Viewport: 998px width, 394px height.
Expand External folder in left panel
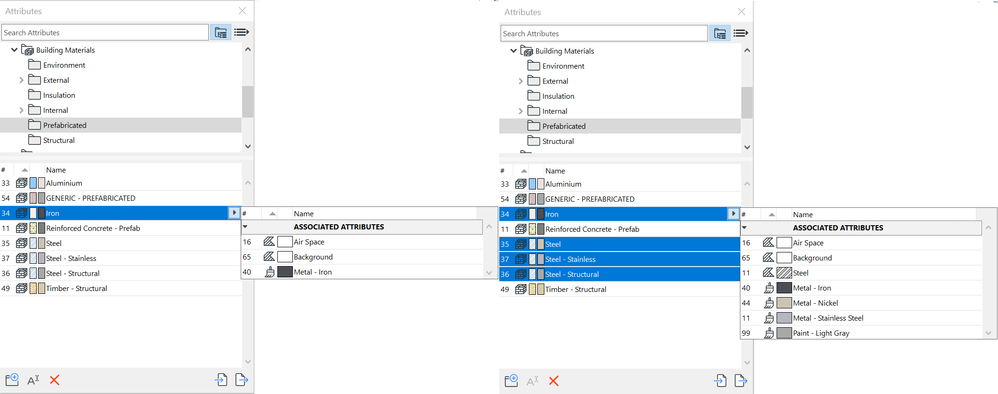pyautogui.click(x=21, y=80)
